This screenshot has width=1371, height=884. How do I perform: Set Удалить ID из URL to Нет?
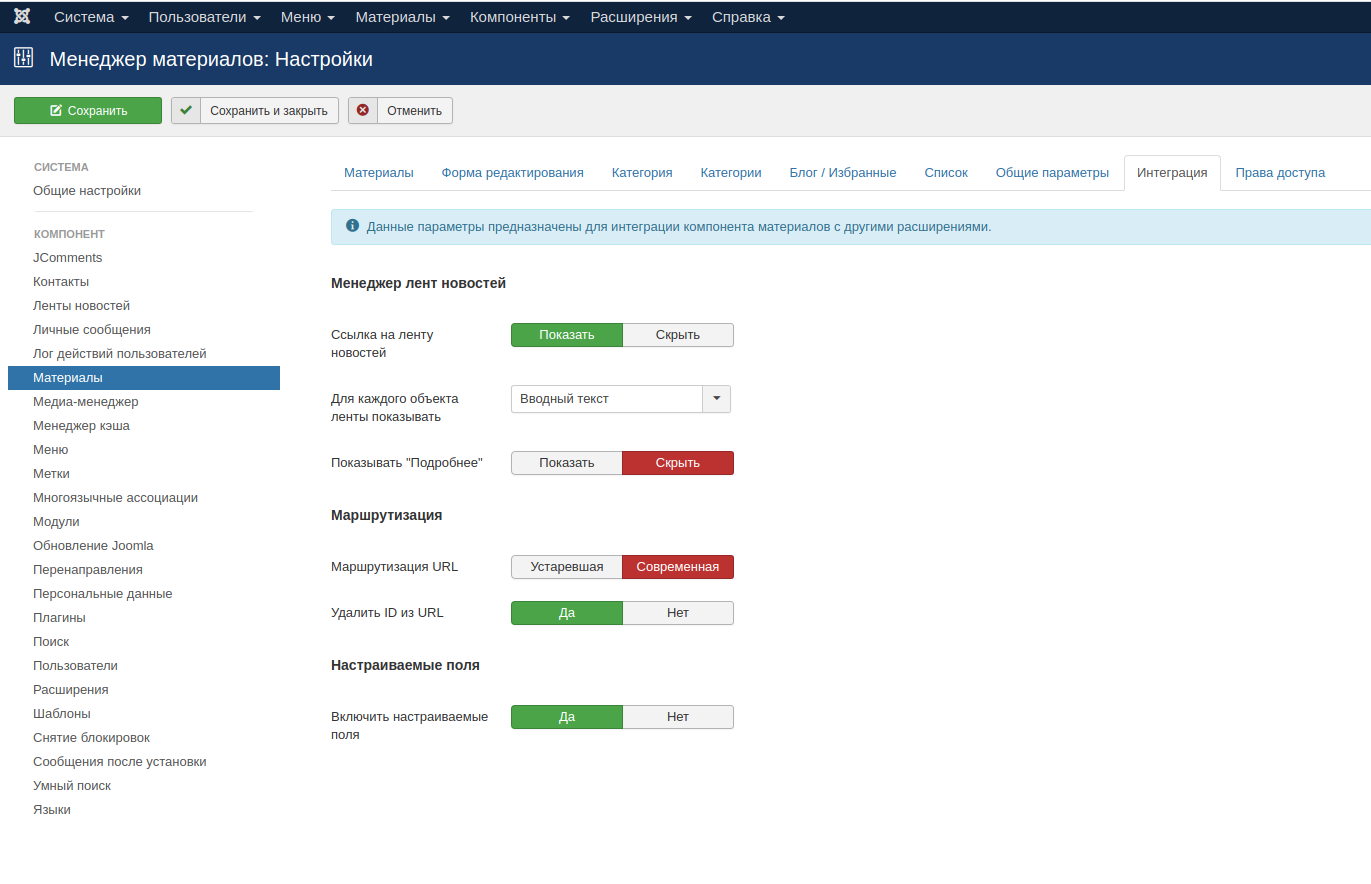677,613
